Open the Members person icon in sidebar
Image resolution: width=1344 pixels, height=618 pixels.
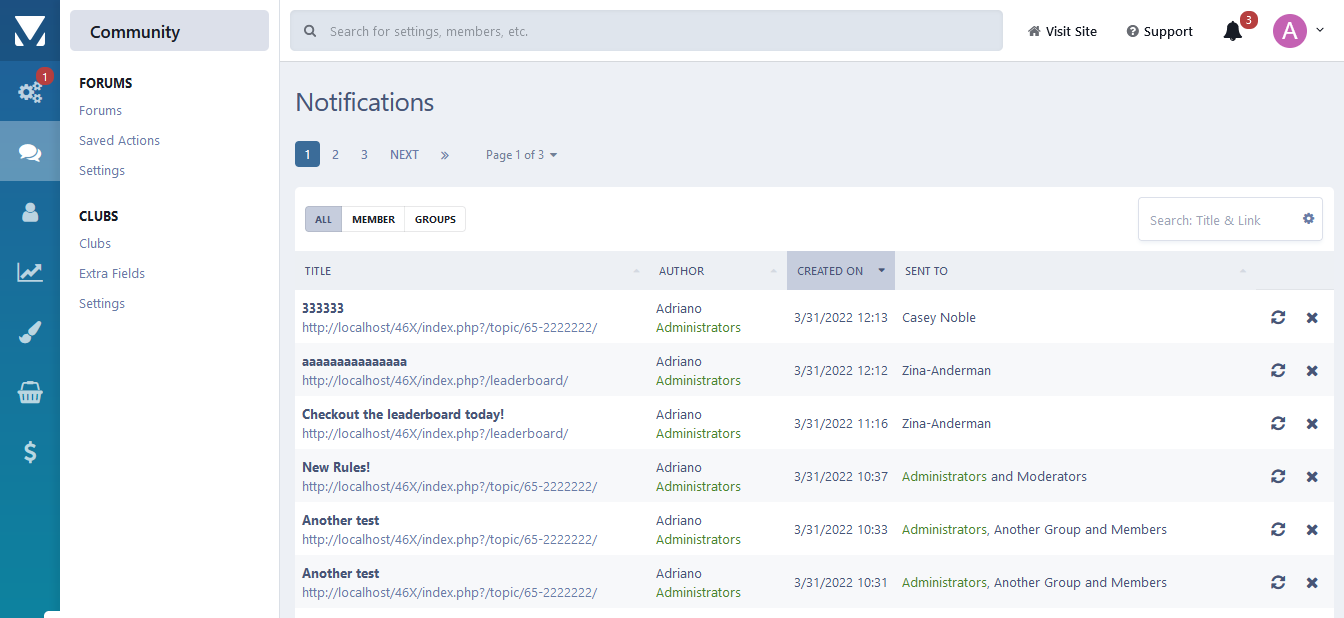(30, 212)
